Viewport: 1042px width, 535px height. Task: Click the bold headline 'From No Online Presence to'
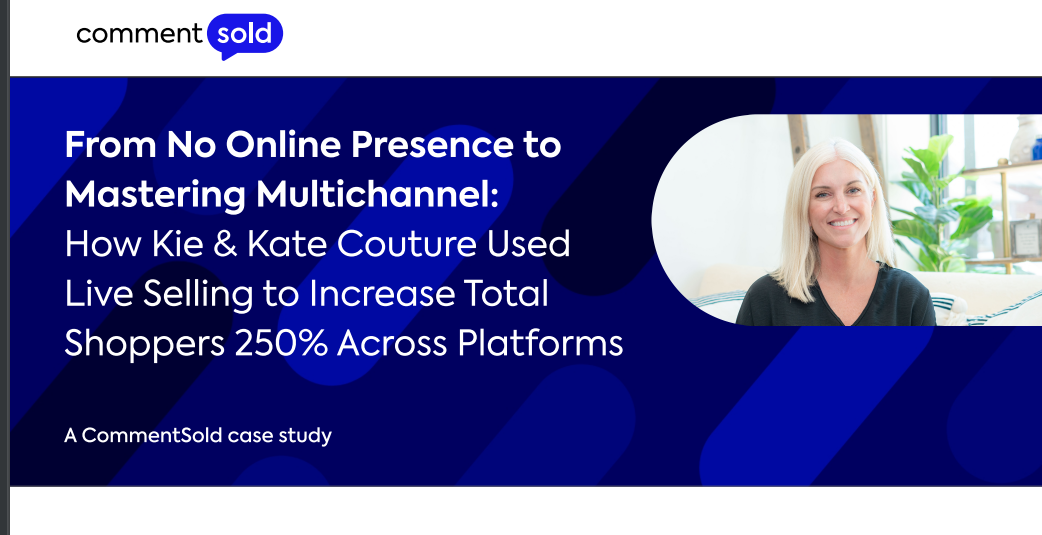(313, 144)
